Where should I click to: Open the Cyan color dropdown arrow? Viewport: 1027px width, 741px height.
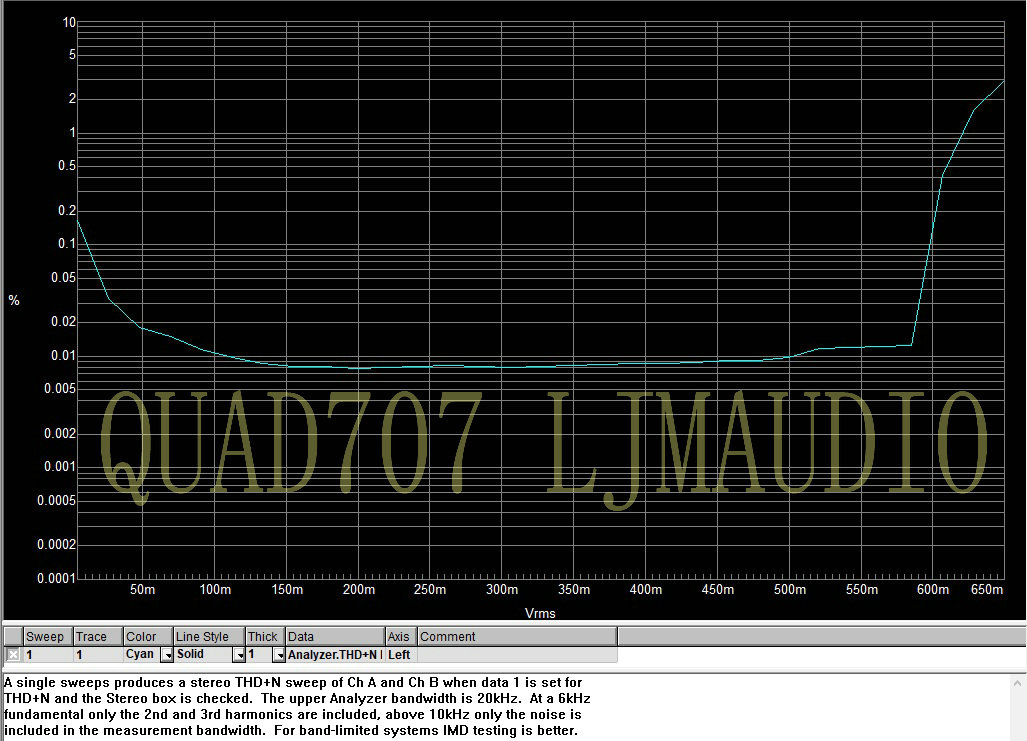pos(167,655)
